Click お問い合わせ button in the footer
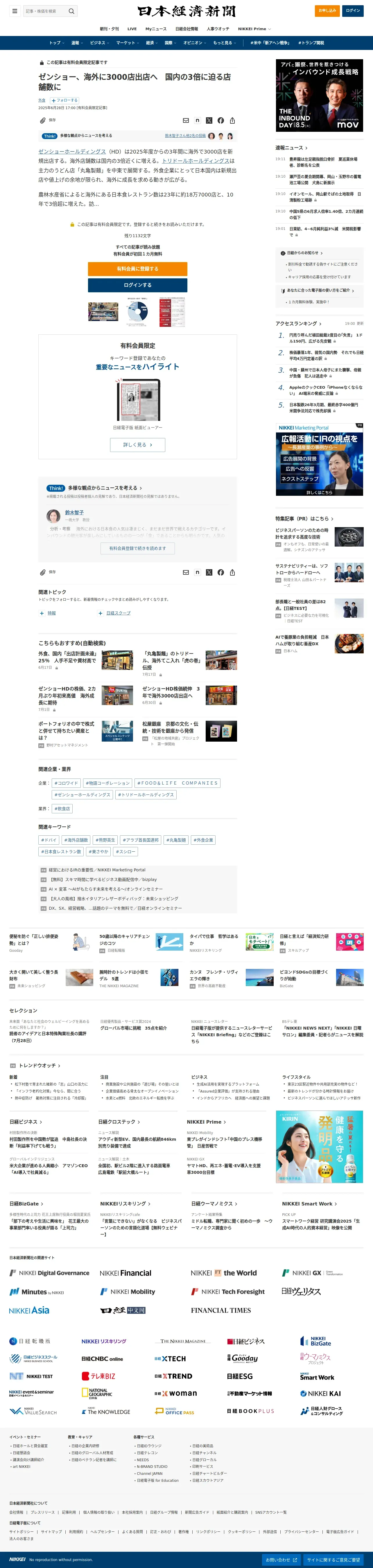 point(281,1560)
